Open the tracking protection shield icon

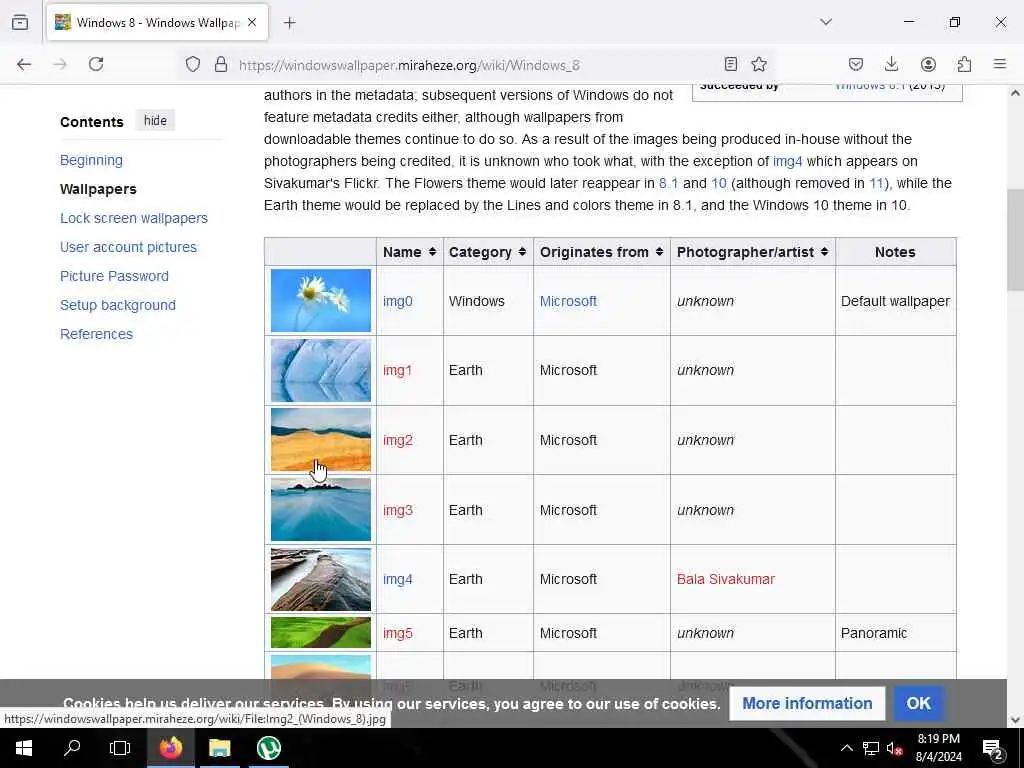point(193,64)
